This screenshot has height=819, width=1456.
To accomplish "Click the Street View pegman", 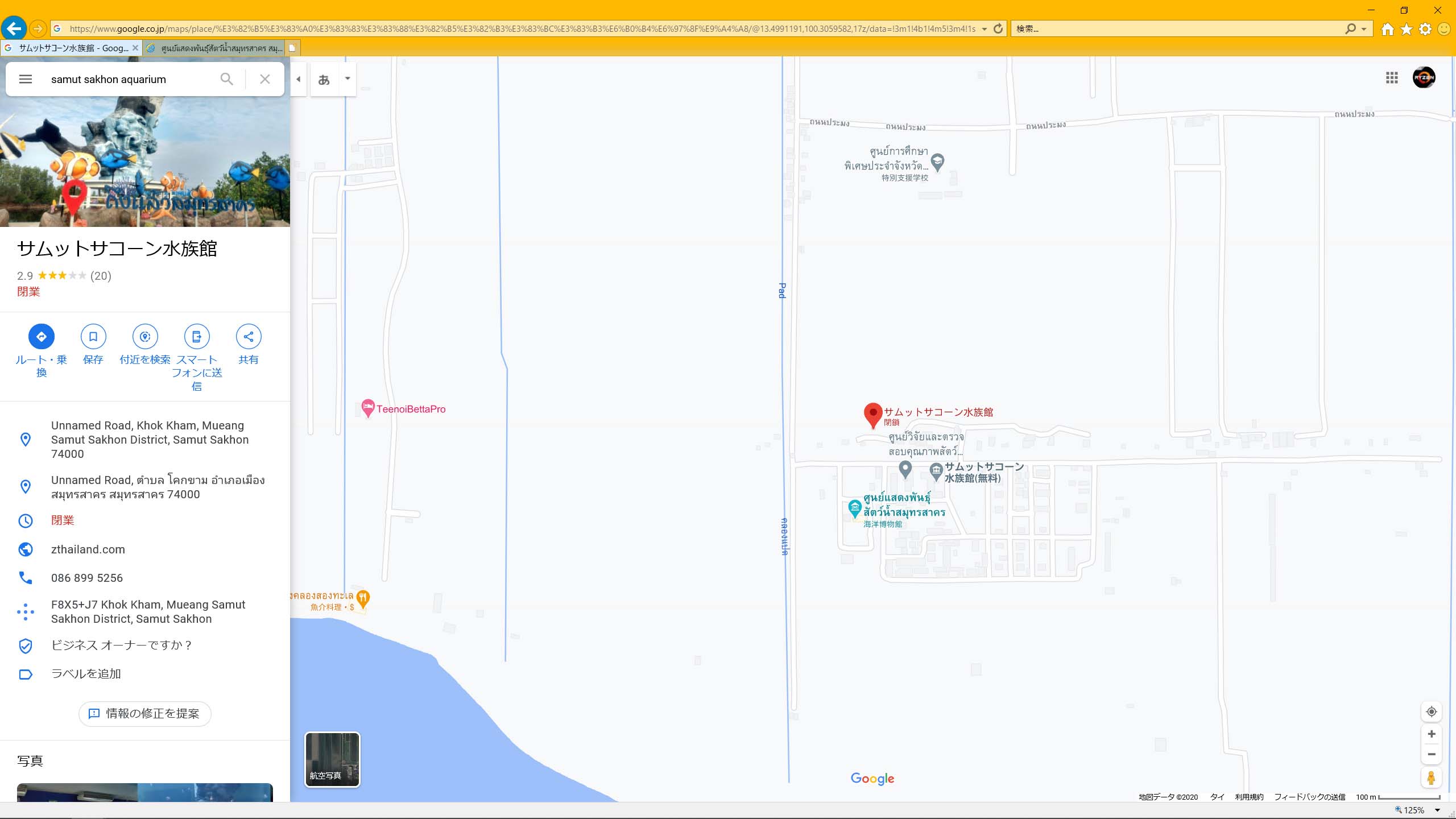I will coord(1432,777).
